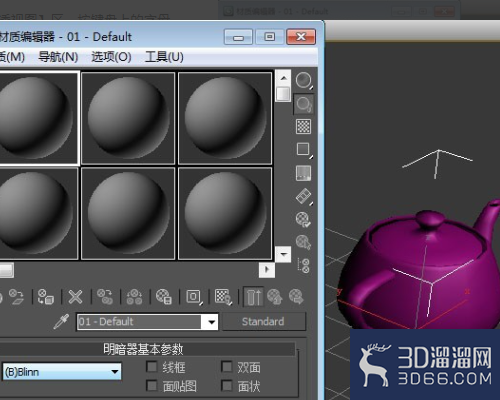This screenshot has height=400, width=500.
Task: Click the Sample Type sphere icon
Action: pos(304,80)
